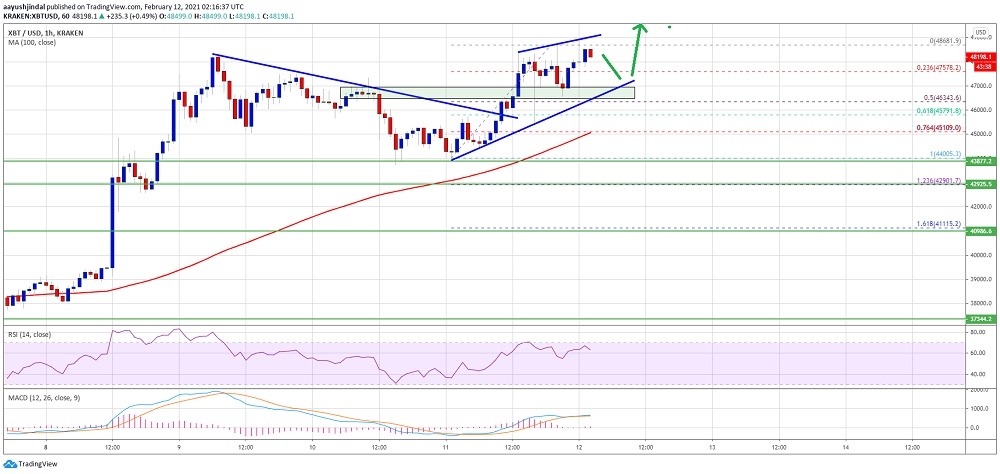Image resolution: width=1000 pixels, height=474 pixels.
Task: Select the Fib level 1.236(42901.7) label
Action: 940,181
